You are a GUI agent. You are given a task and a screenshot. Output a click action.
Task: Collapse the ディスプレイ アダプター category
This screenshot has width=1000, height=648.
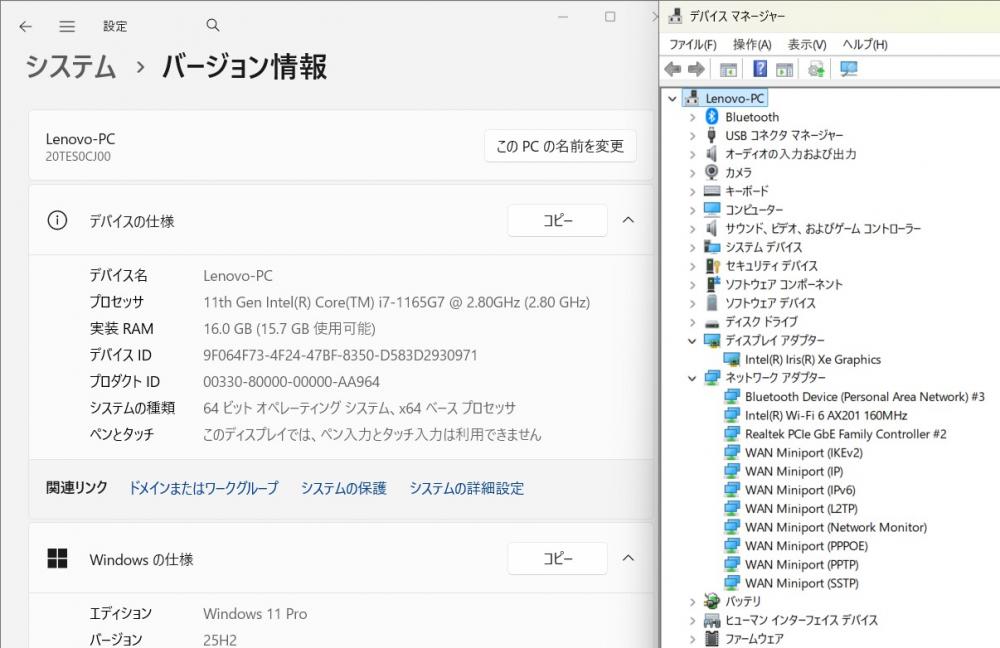[x=692, y=341]
